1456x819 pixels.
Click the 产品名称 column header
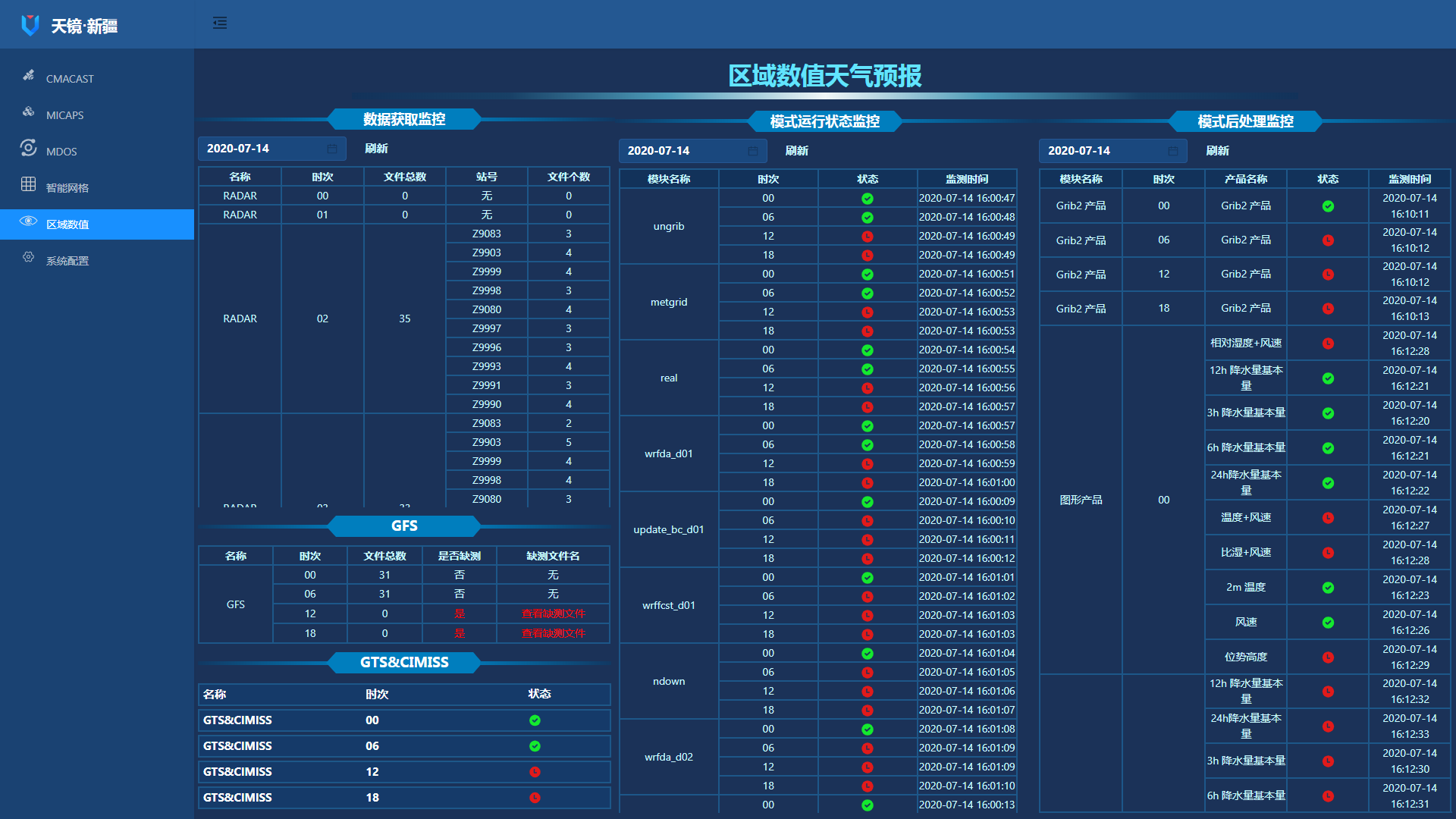coord(1246,179)
